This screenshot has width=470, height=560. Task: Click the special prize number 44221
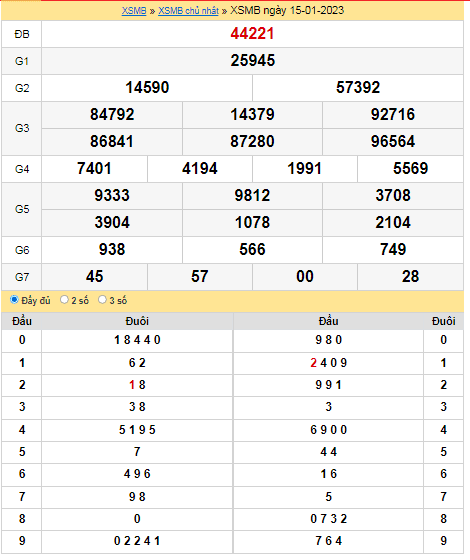(x=252, y=34)
